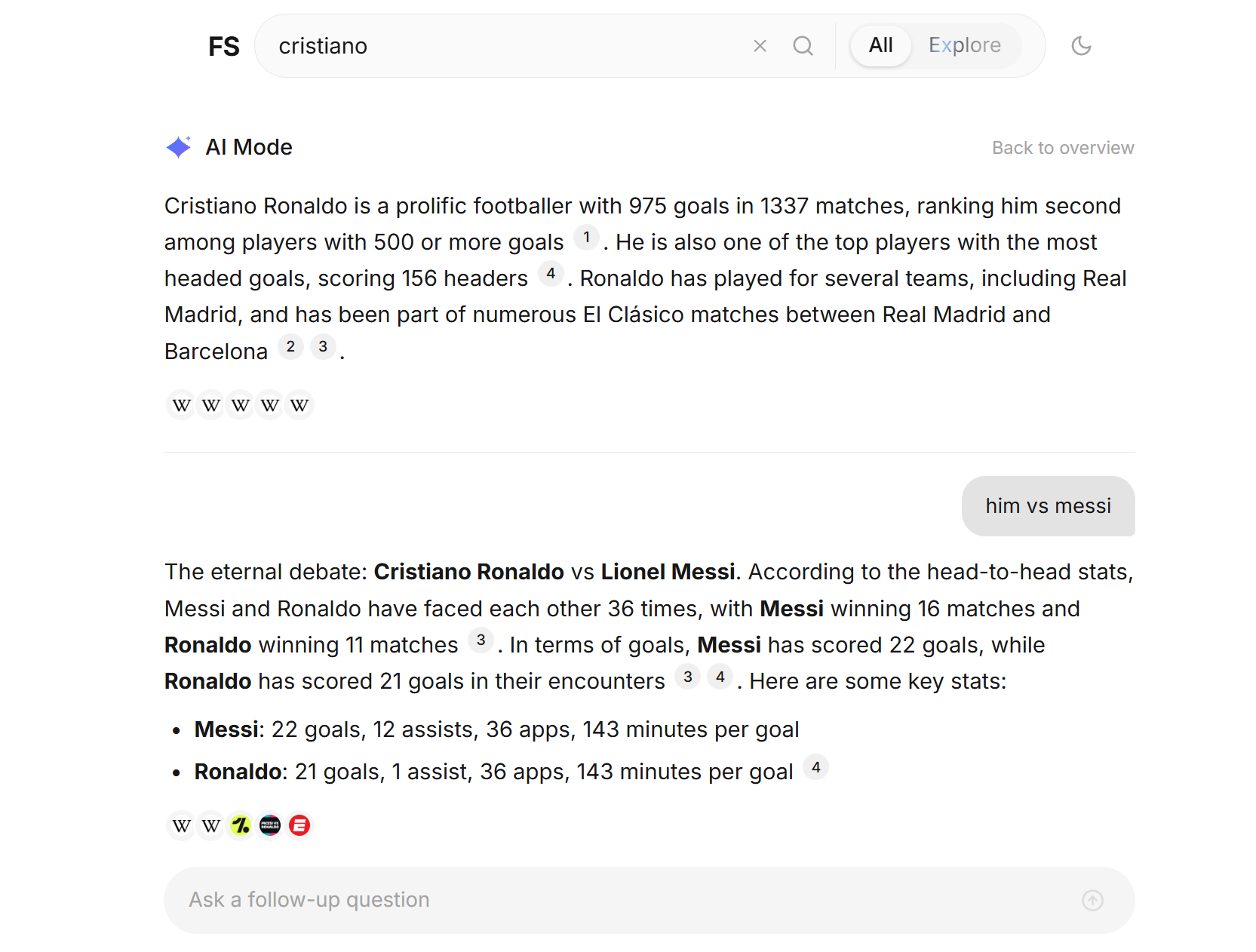The width and height of the screenshot is (1256, 952).
Task: Go back to overview
Action: (x=1062, y=148)
